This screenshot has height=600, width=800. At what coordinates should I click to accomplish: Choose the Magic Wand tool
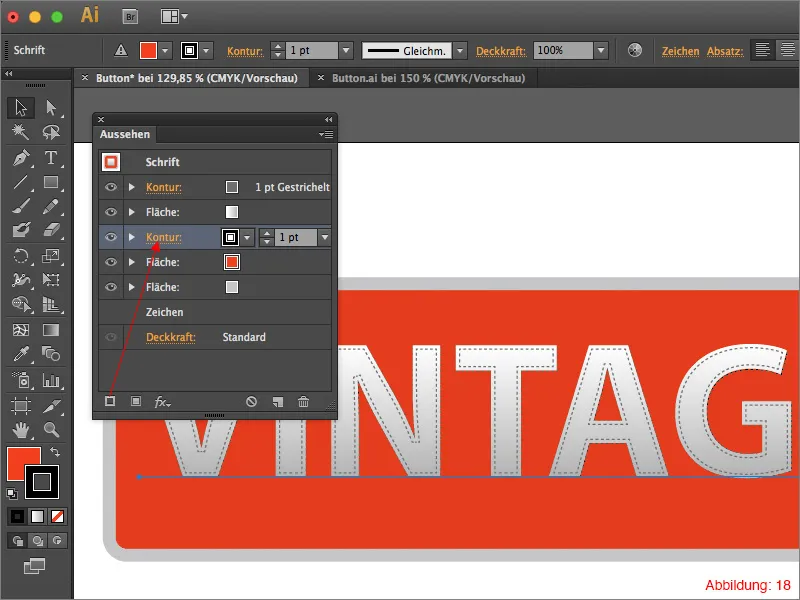(21, 132)
